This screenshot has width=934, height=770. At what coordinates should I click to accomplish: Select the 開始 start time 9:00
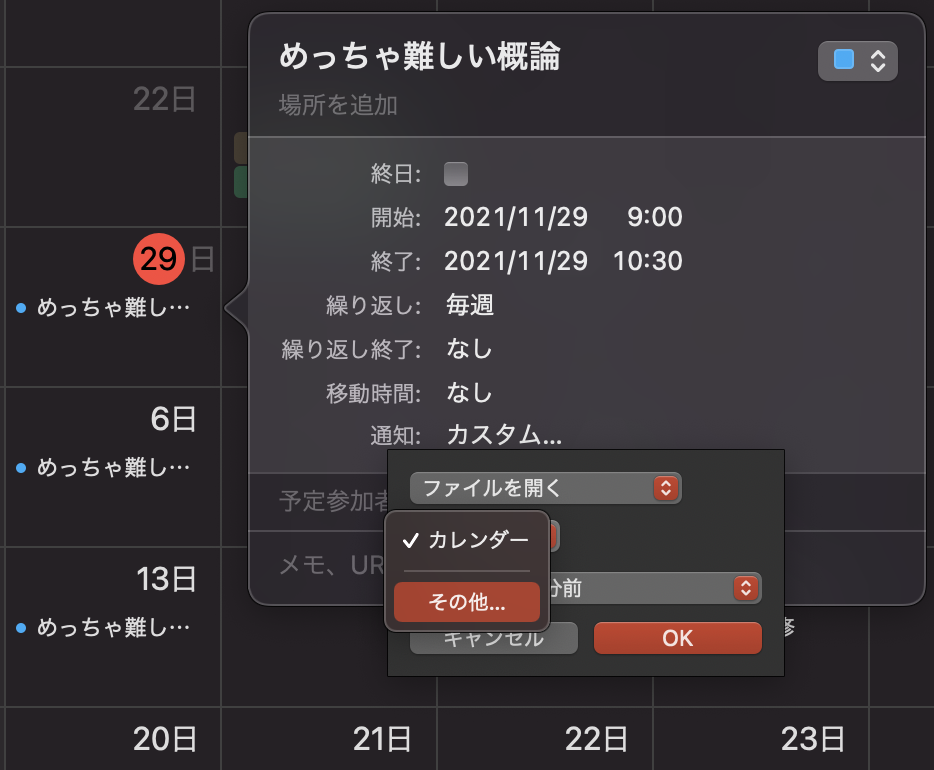click(x=654, y=218)
